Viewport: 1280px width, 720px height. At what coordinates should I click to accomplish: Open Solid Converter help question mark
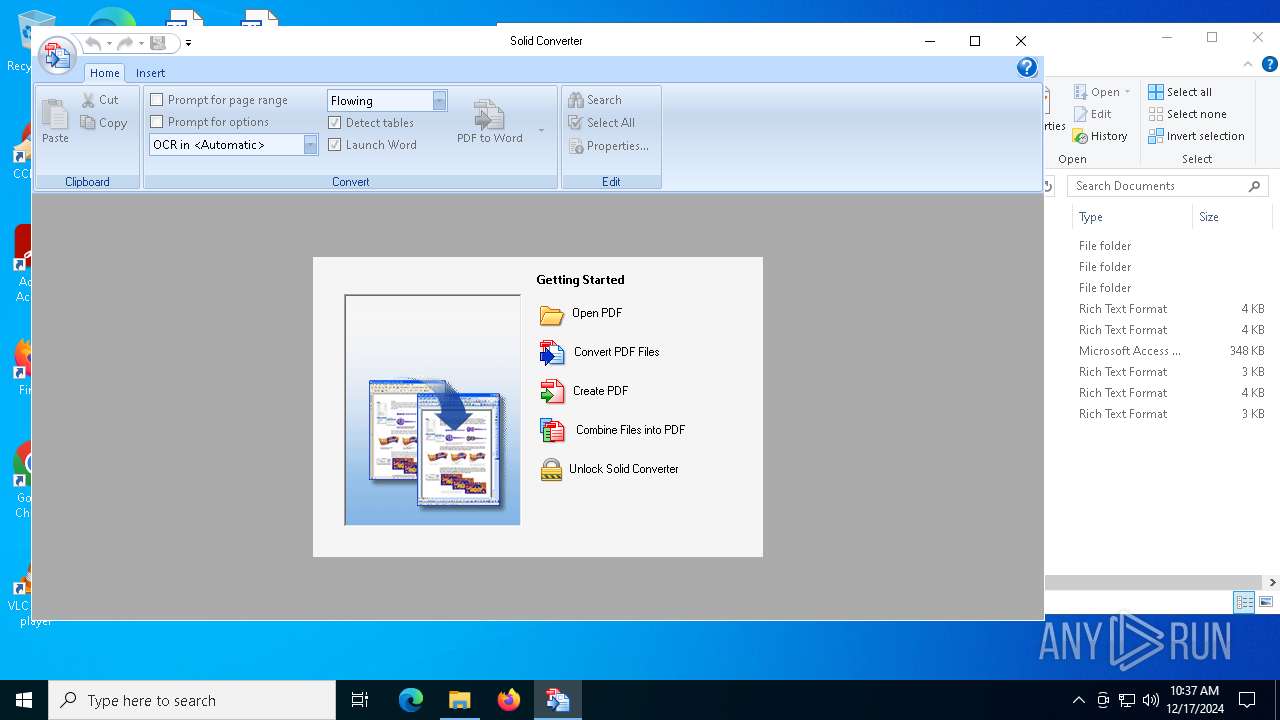click(x=1026, y=68)
